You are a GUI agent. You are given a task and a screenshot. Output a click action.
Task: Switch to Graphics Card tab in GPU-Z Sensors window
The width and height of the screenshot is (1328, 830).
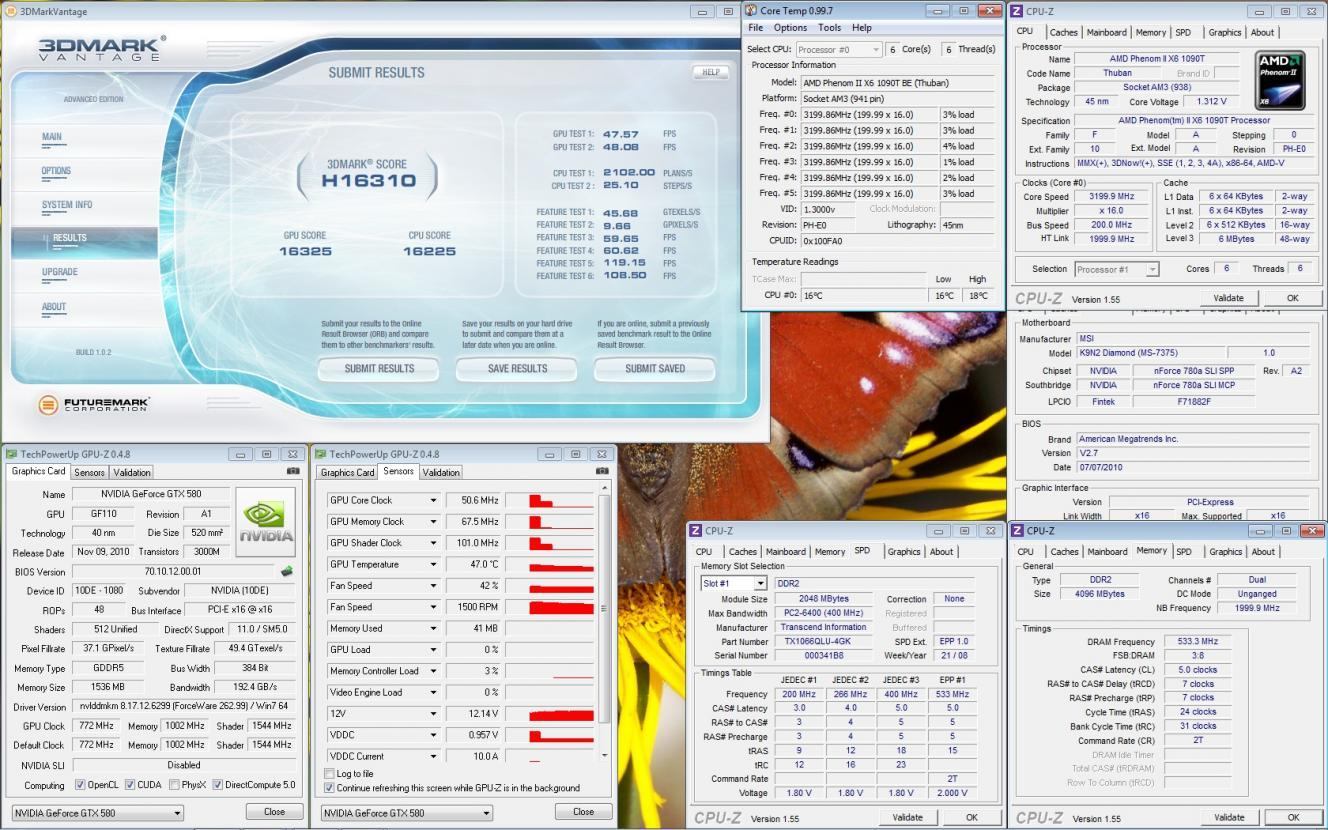[347, 472]
